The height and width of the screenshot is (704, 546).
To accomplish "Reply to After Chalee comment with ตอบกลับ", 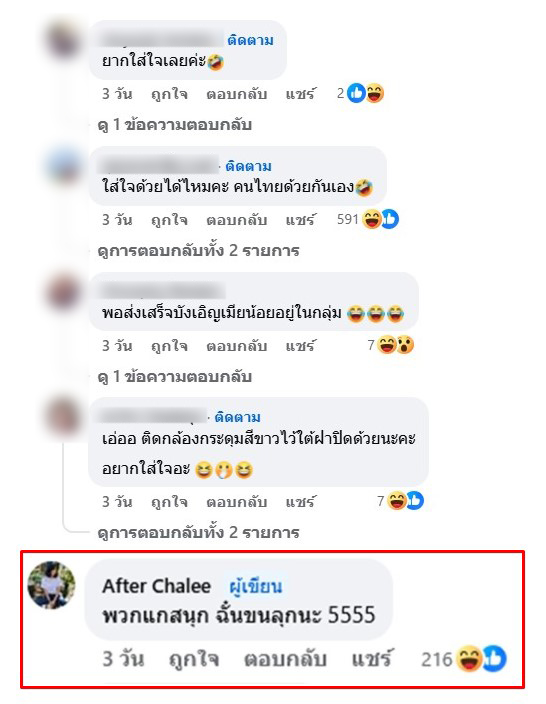I will 285,659.
